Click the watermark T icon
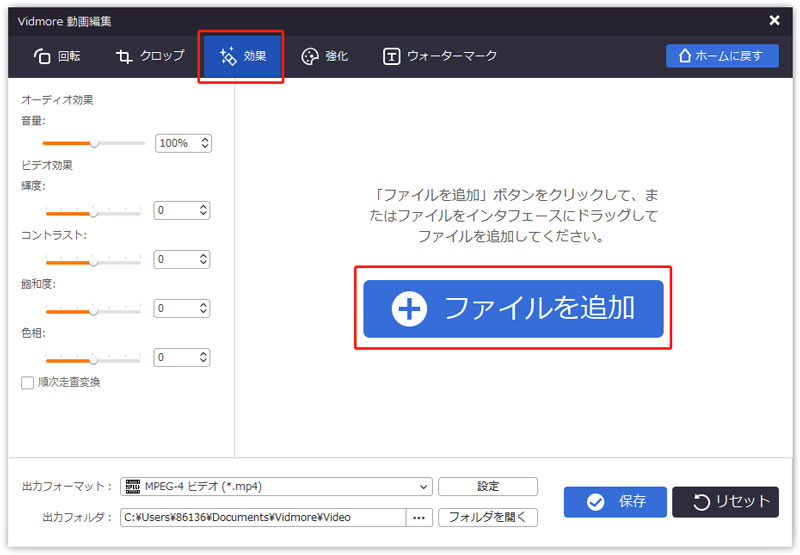This screenshot has width=800, height=555. click(391, 56)
